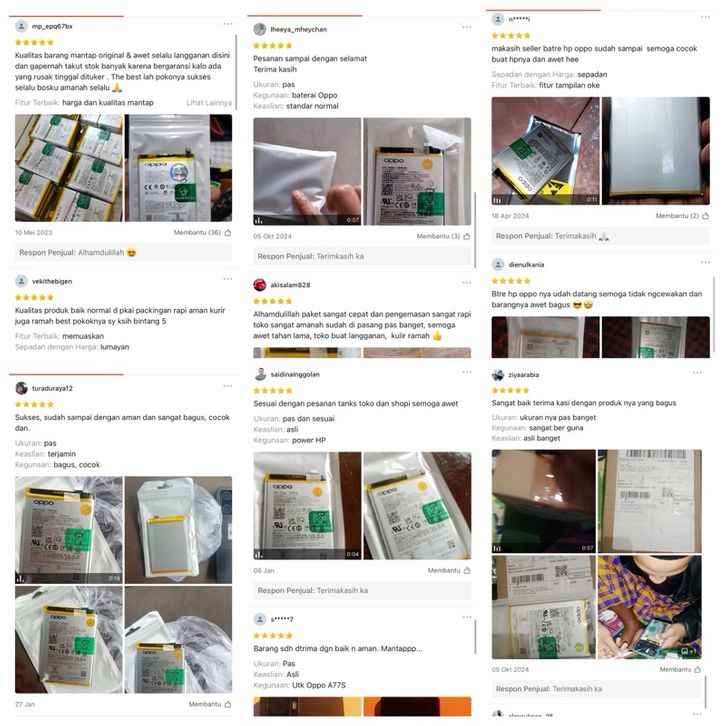
Task: Click thumbs-up beside Membantu (2)
Action: click(x=705, y=216)
